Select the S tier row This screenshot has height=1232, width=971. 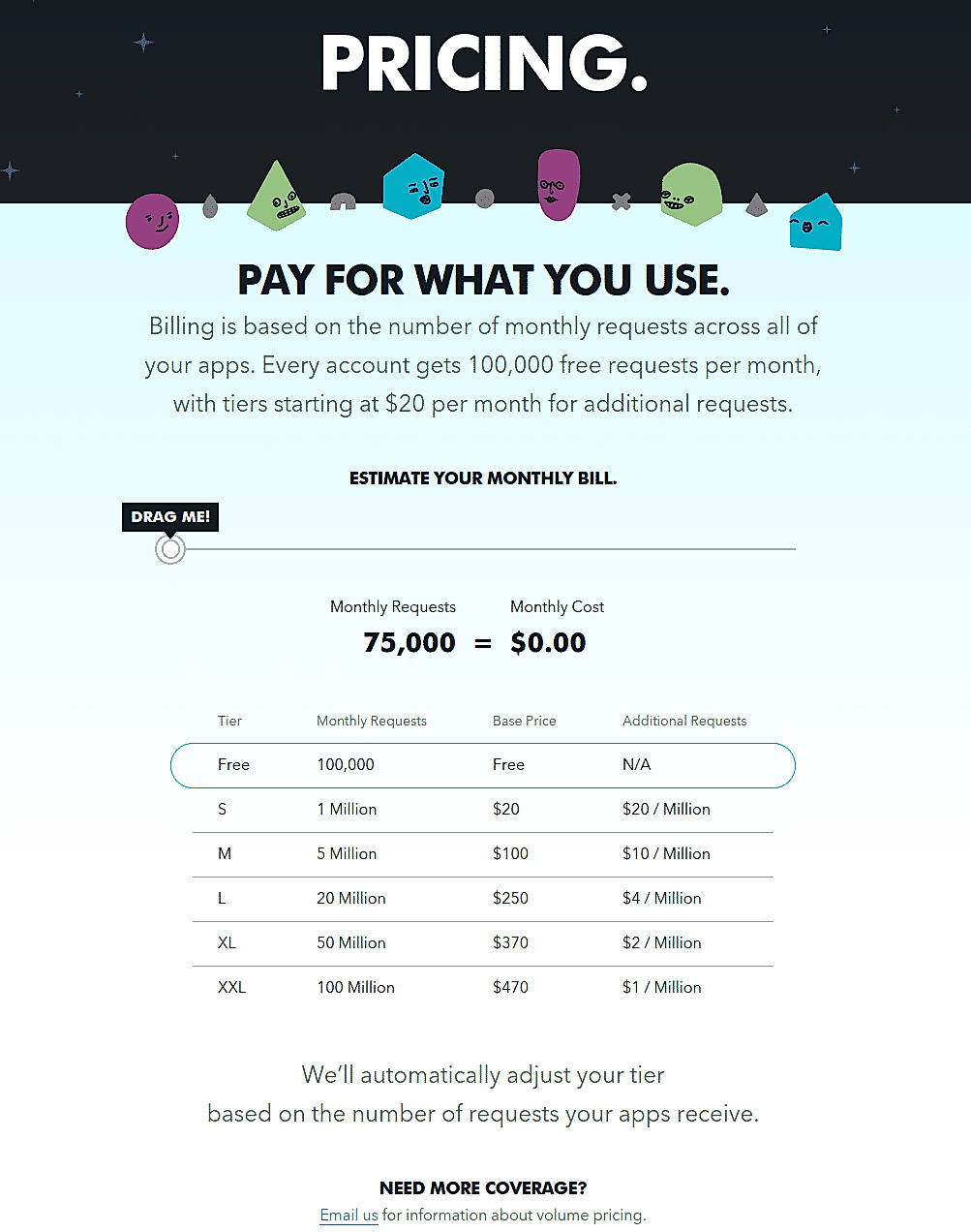[483, 810]
